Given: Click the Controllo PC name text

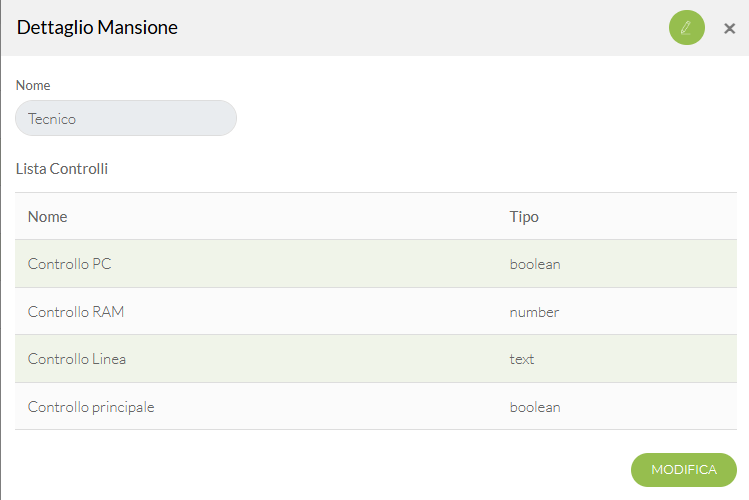Looking at the screenshot, I should tap(69, 264).
